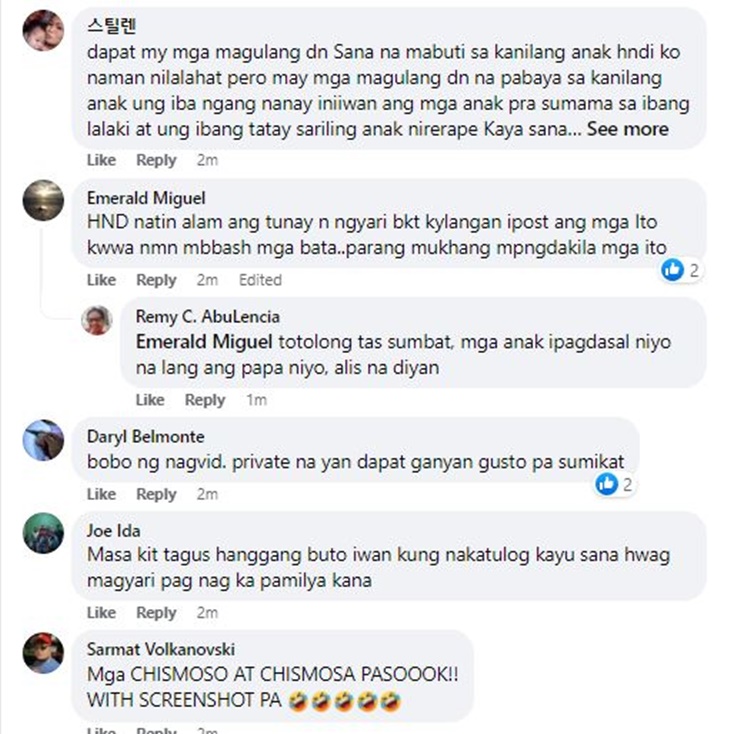The image size is (750, 734).
Task: Open Remy C. AbuLencia's profile avatar
Action: pos(97,320)
